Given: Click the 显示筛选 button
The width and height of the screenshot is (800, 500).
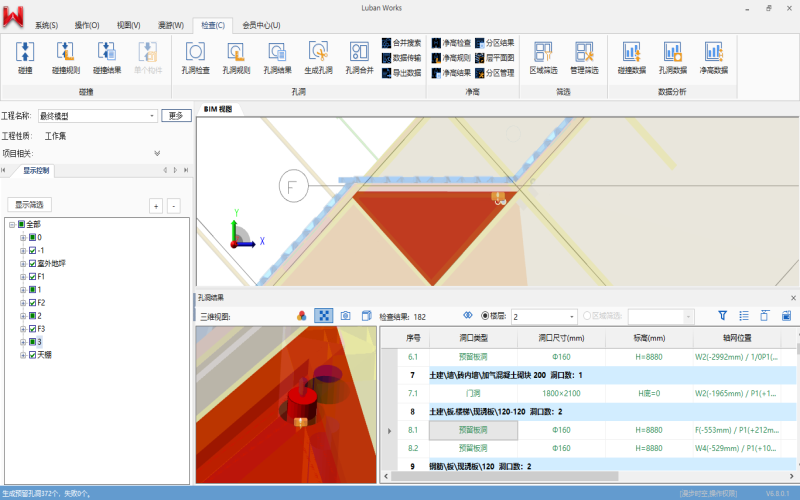Looking at the screenshot, I should click(x=29, y=205).
